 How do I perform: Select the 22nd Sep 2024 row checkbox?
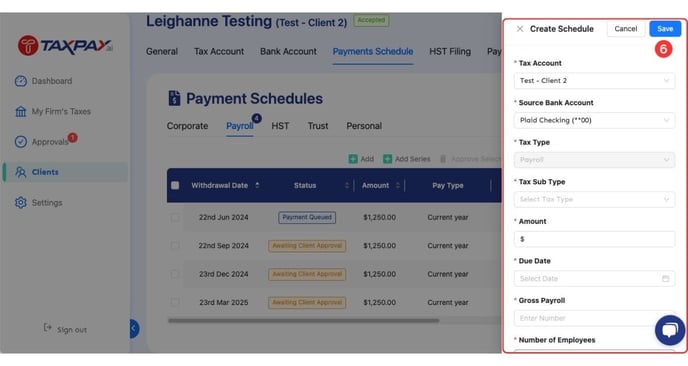[175, 246]
